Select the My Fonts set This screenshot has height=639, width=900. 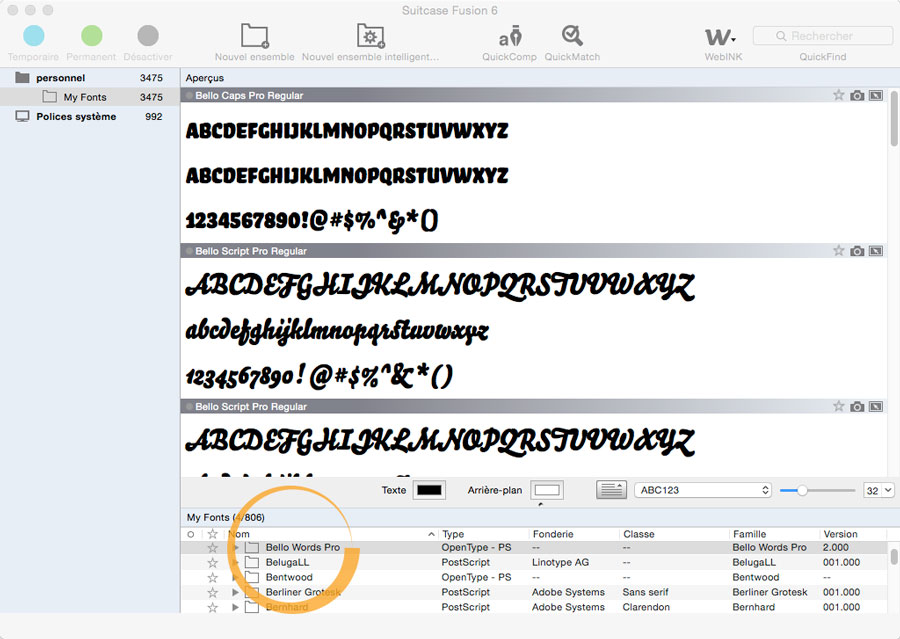90,97
